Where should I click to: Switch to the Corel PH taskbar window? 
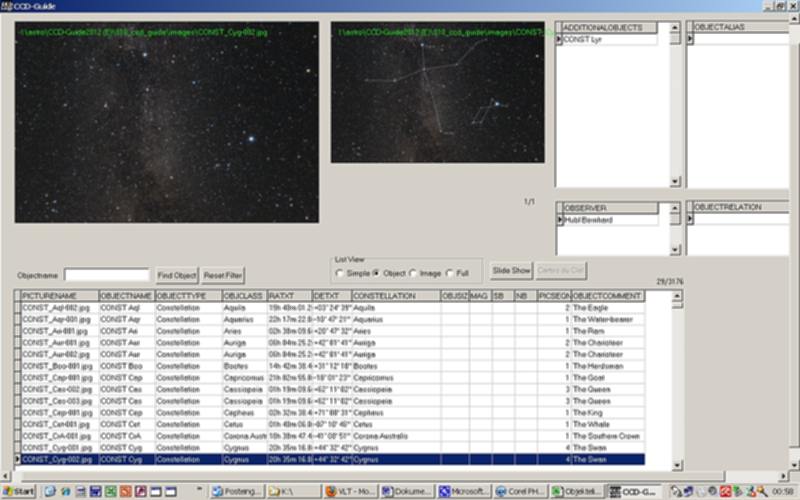coord(523,491)
